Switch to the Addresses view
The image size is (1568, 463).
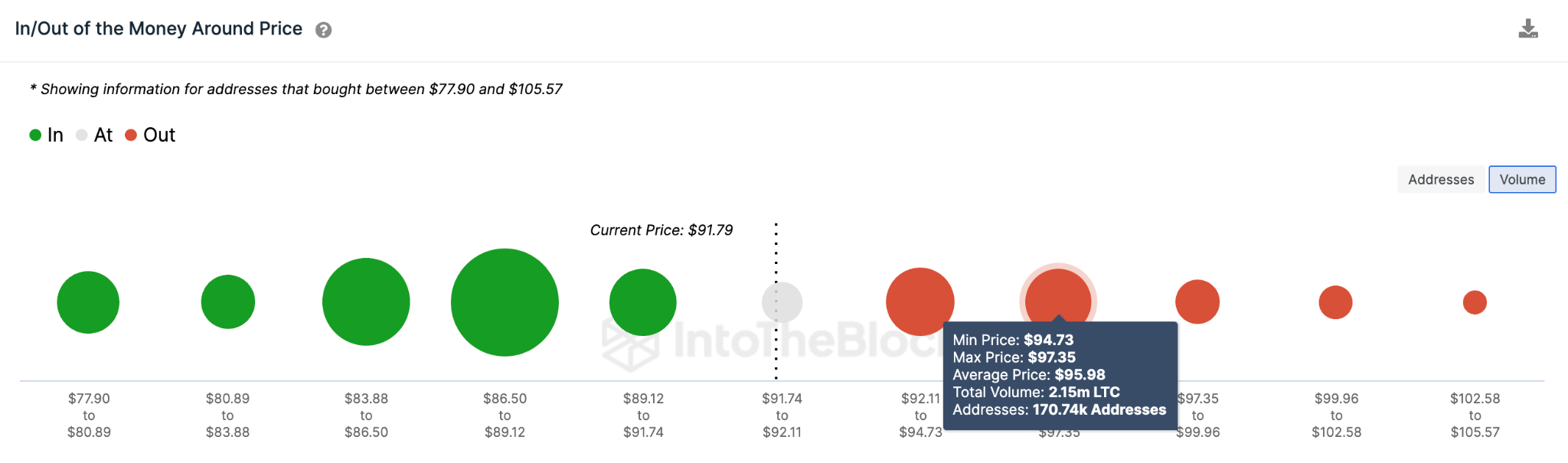click(1441, 180)
